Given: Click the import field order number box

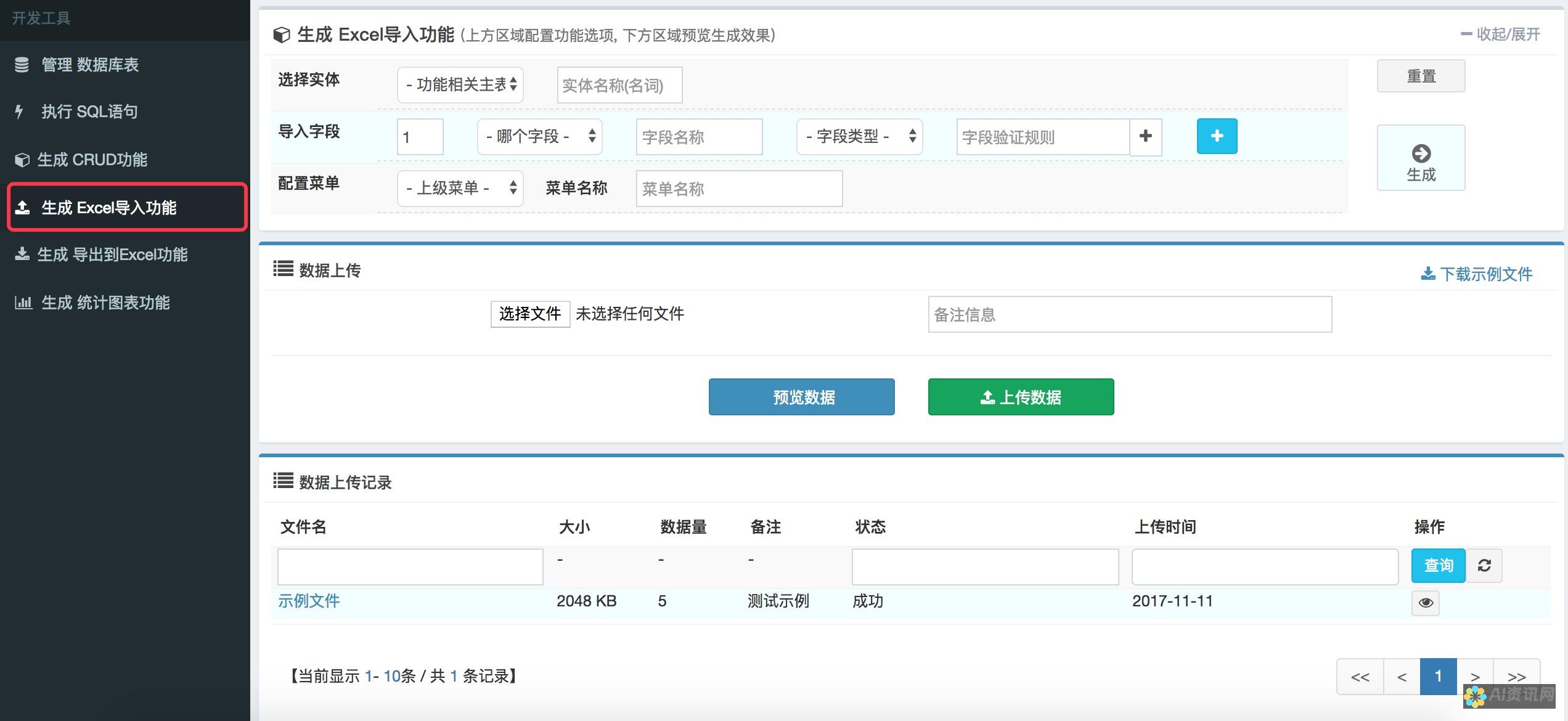Looking at the screenshot, I should [x=420, y=137].
